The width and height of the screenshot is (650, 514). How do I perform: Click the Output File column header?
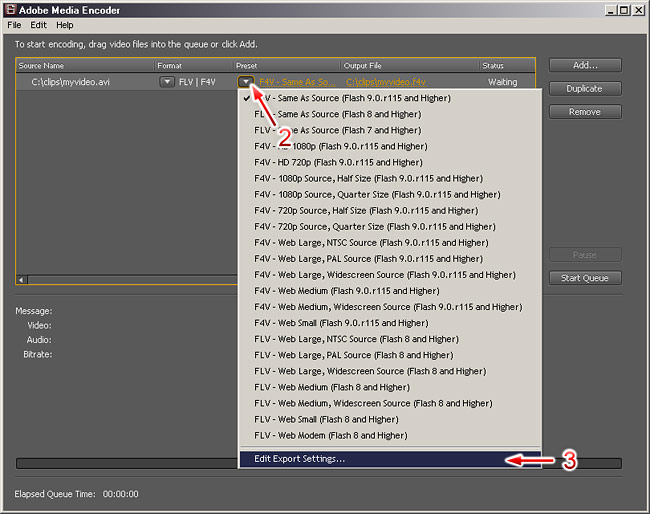click(410, 65)
